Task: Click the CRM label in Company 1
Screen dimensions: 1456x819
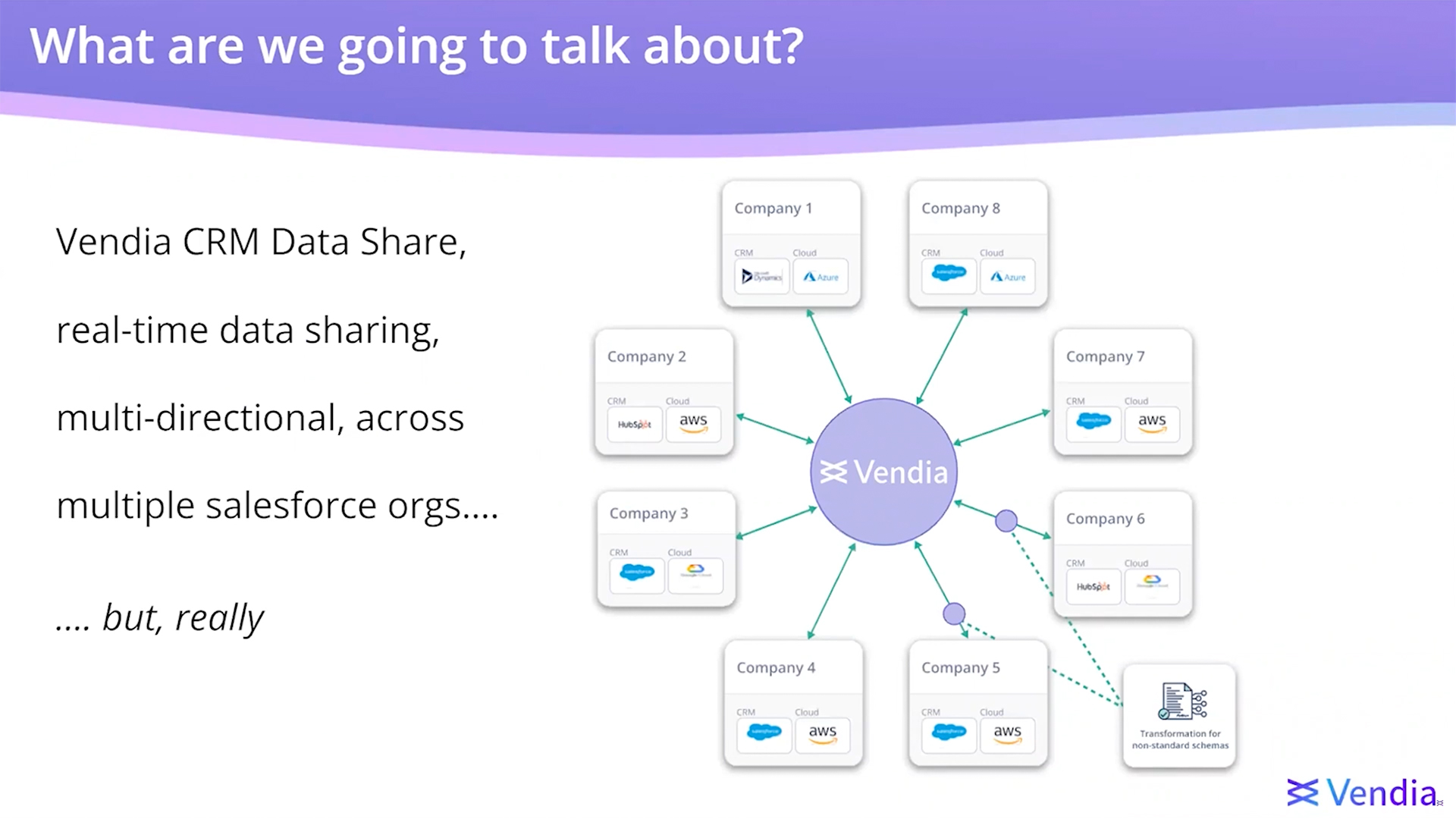Action: 743,253
